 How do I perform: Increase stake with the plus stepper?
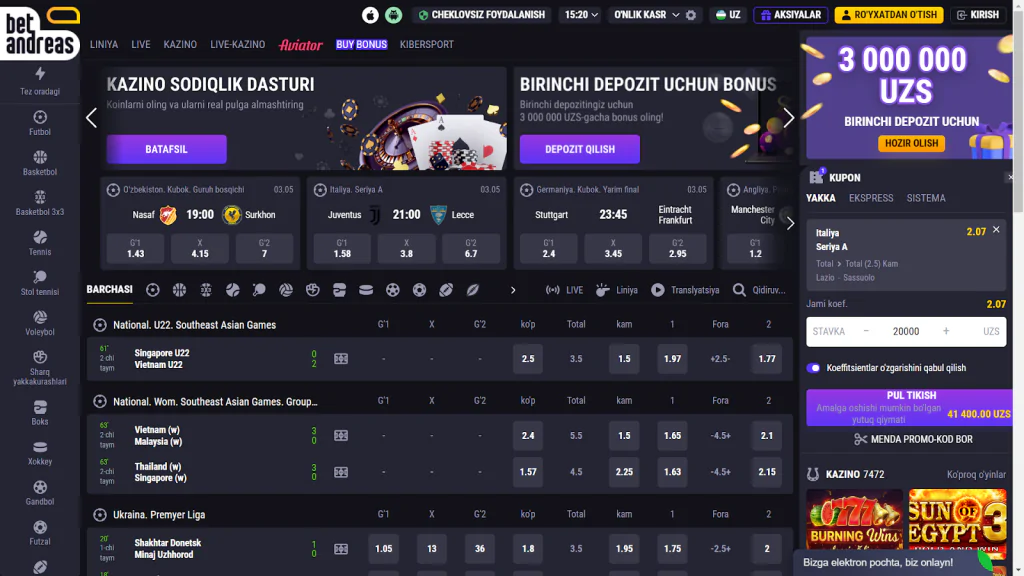[946, 331]
